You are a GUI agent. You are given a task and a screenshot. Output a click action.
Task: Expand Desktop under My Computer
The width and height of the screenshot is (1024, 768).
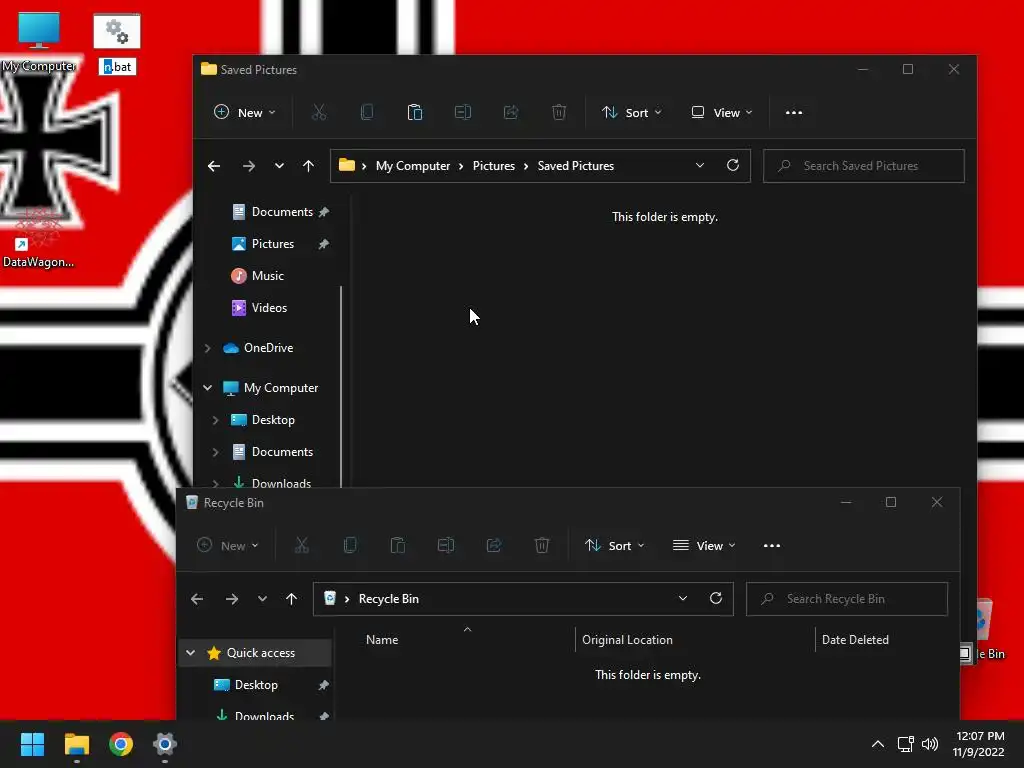[216, 420]
